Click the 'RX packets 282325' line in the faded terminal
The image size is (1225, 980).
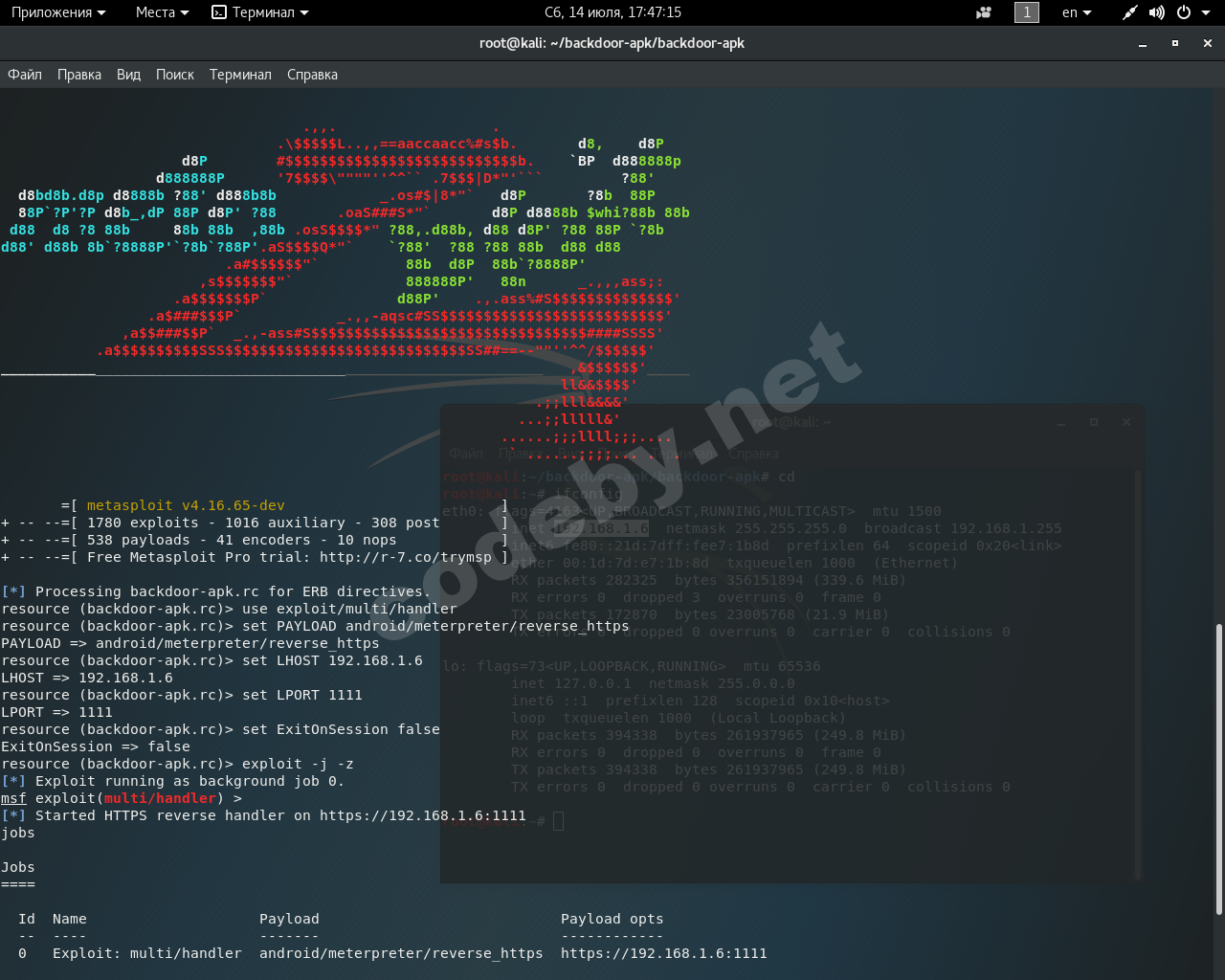tap(708, 580)
